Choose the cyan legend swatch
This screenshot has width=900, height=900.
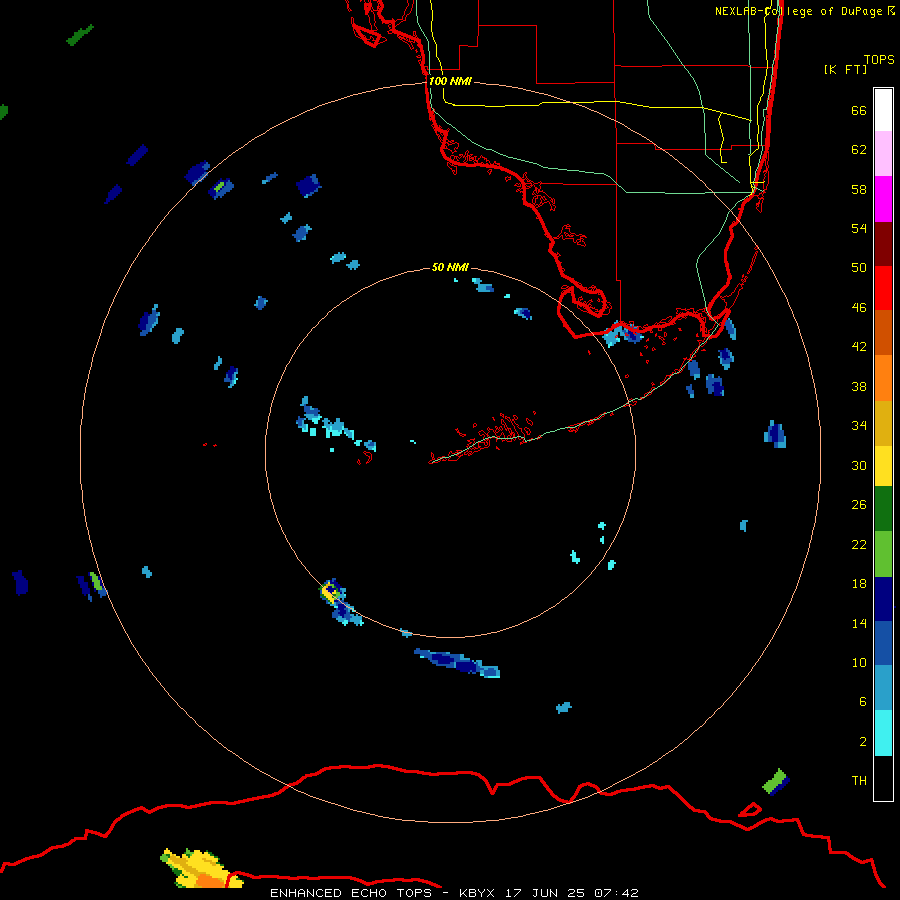883,733
